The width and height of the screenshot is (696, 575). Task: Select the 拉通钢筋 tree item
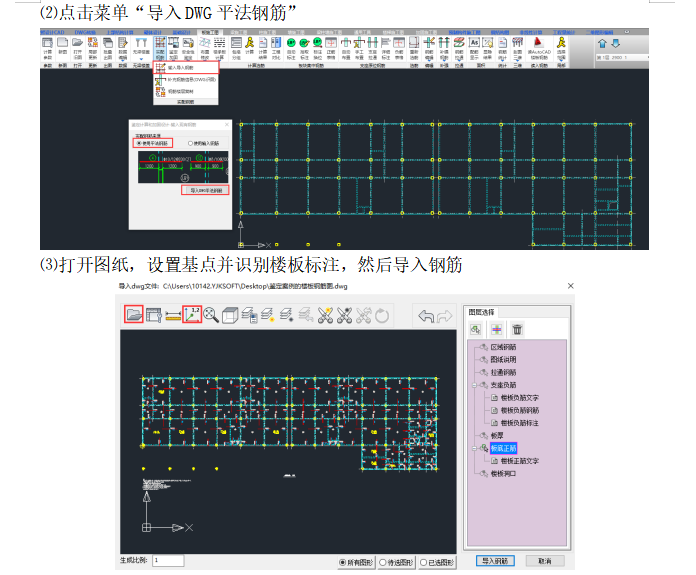tap(503, 373)
